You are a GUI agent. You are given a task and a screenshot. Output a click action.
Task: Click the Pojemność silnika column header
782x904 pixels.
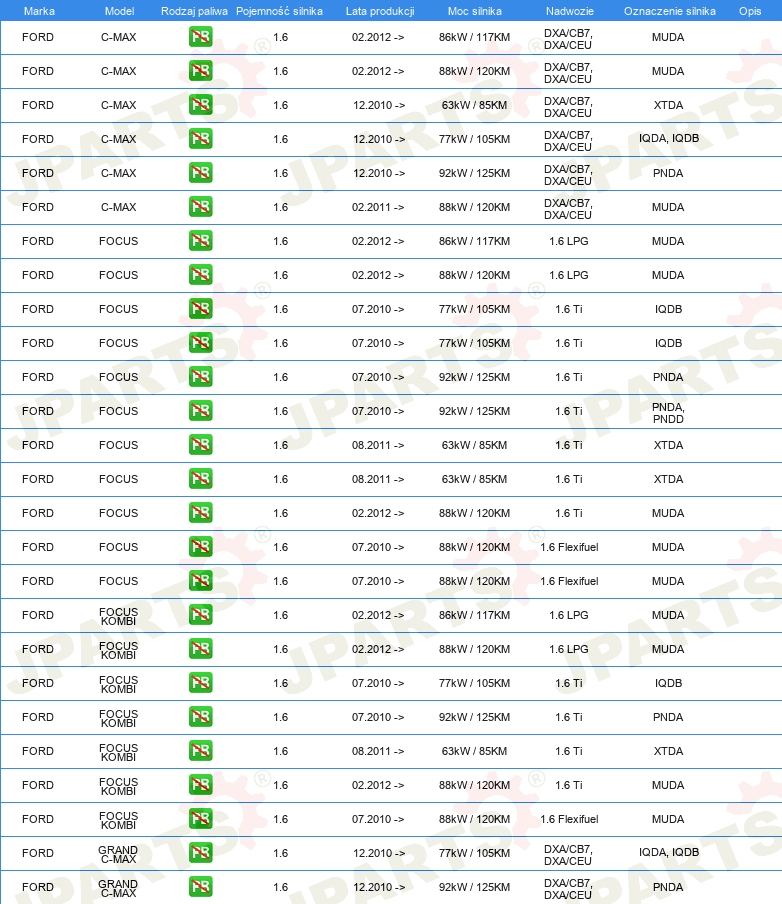(x=279, y=11)
